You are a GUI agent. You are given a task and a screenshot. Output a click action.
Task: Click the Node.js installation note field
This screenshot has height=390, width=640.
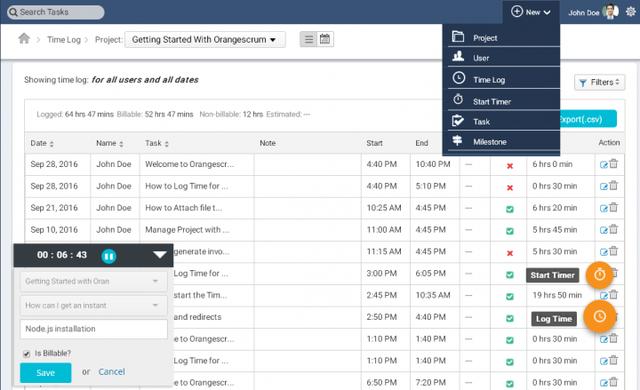93,329
